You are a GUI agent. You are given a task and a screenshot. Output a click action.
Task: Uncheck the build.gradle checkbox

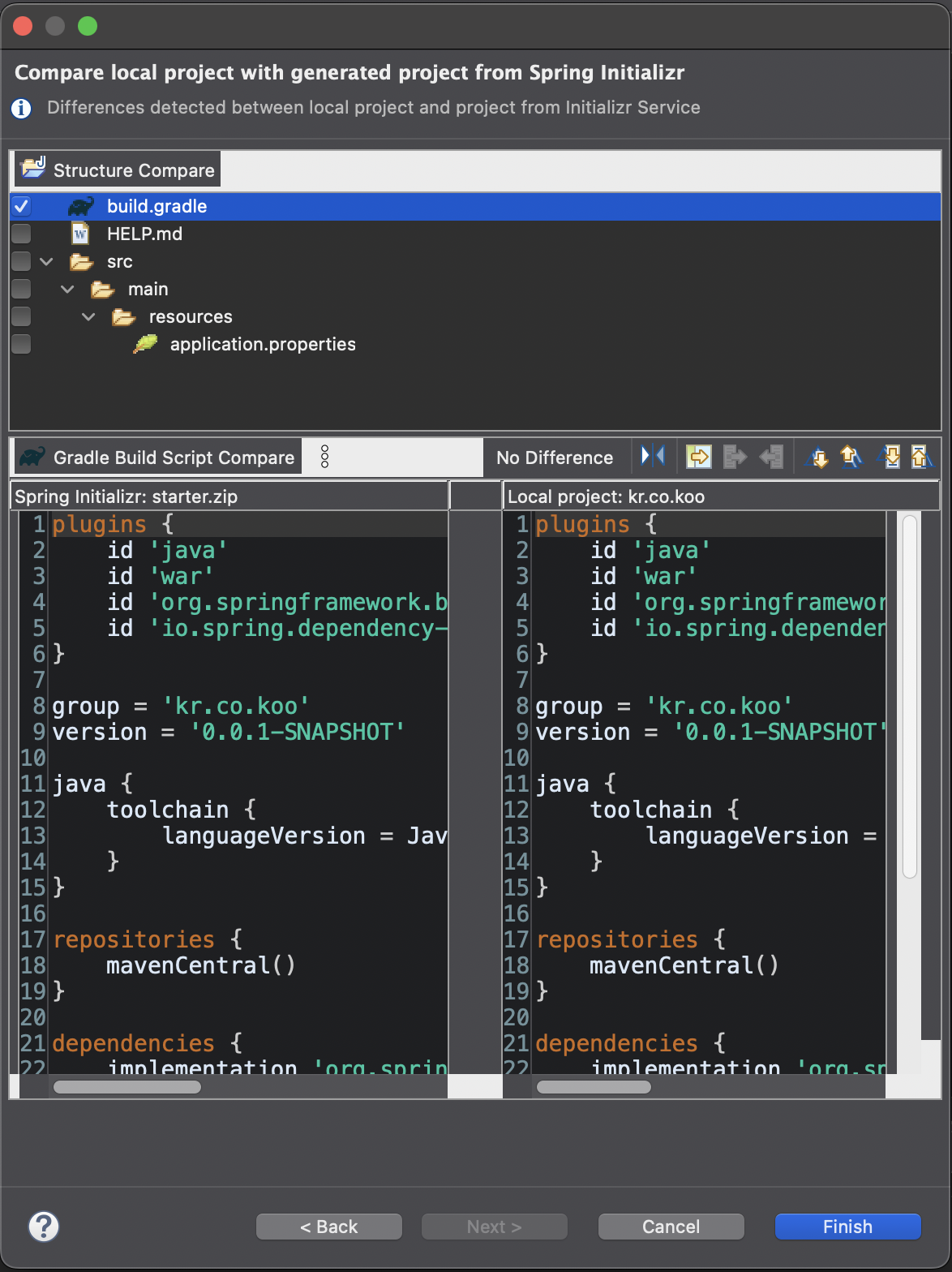(x=21, y=206)
